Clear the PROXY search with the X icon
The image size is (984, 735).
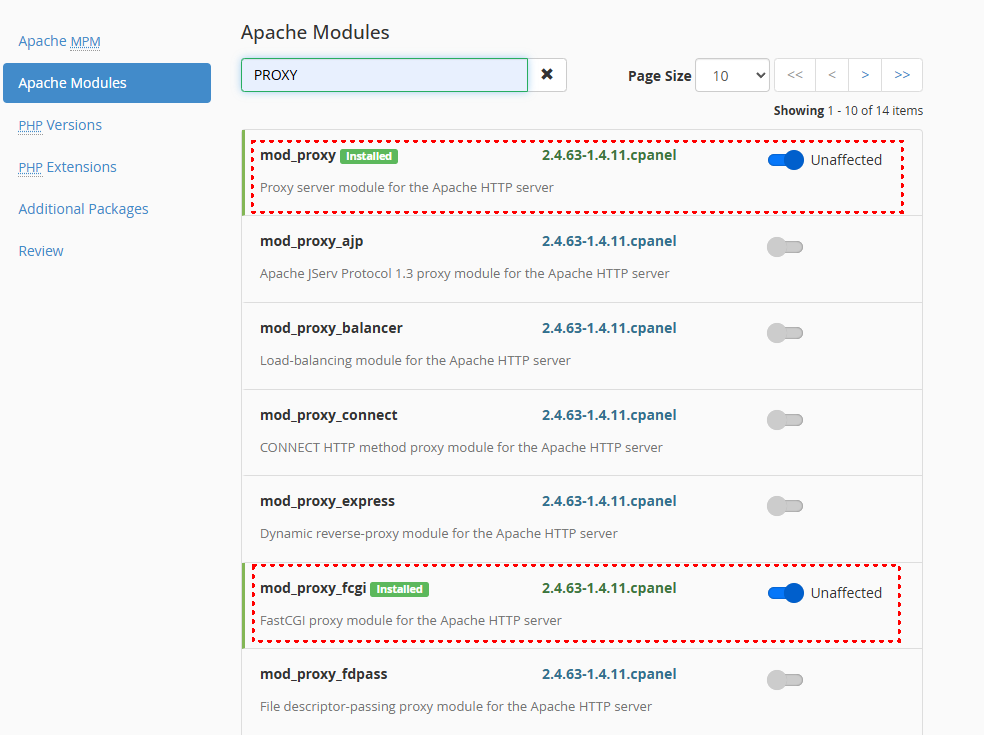point(547,75)
